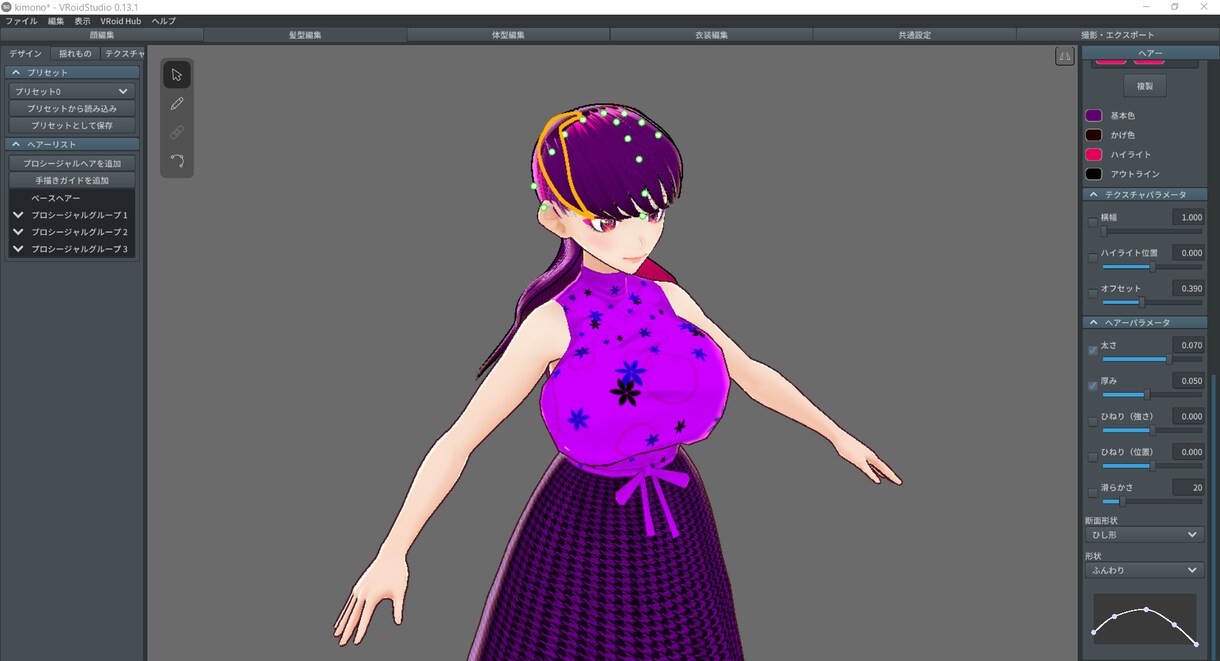The width and height of the screenshot is (1220, 661).
Task: Click the undo arrow tool icon
Action: pyautogui.click(x=177, y=160)
